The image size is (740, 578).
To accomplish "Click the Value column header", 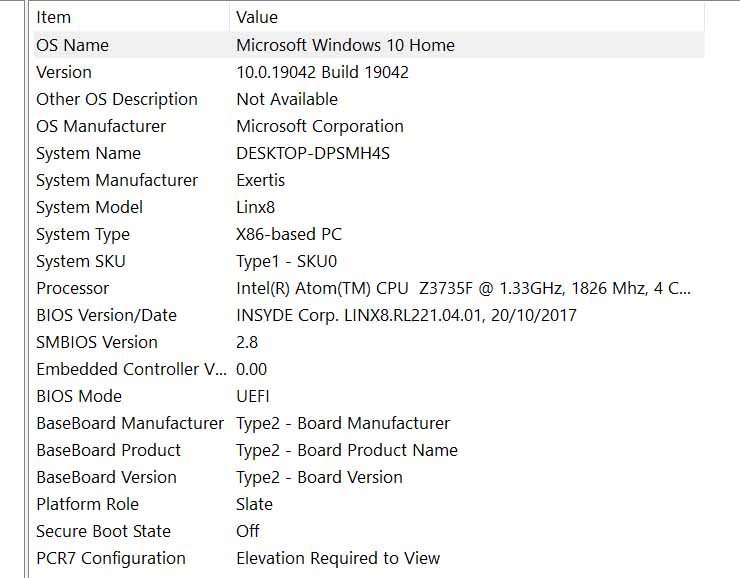I will (x=467, y=17).
